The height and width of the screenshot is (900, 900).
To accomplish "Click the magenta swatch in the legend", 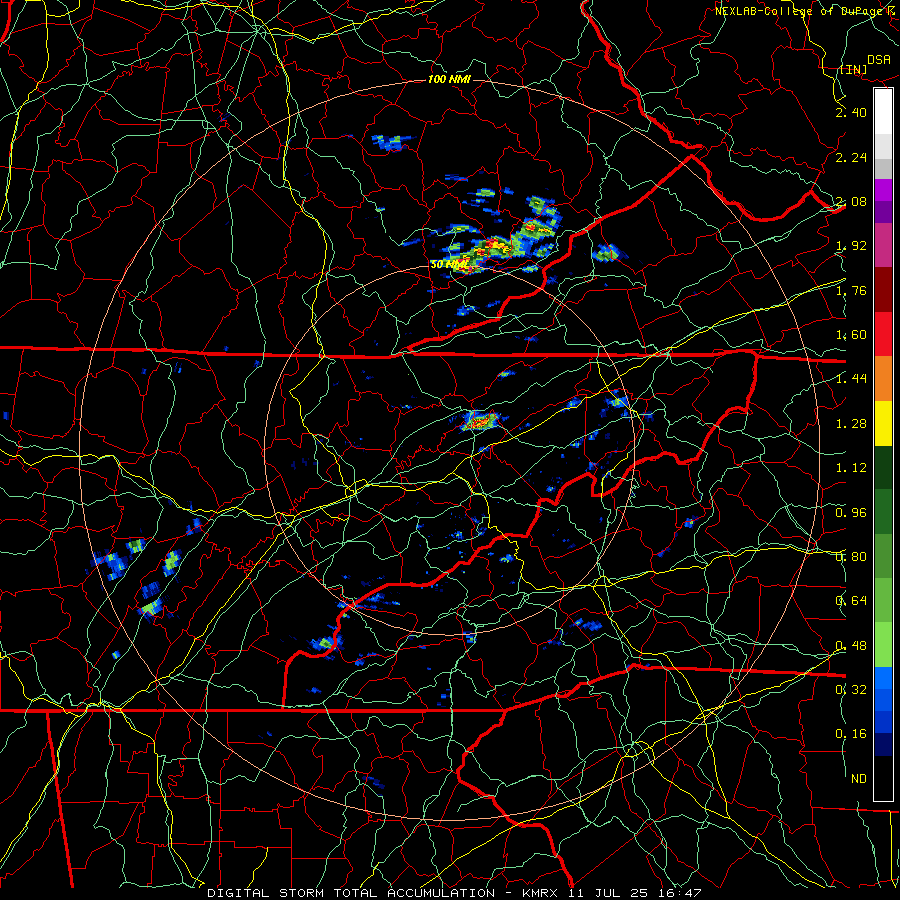I will [x=883, y=190].
